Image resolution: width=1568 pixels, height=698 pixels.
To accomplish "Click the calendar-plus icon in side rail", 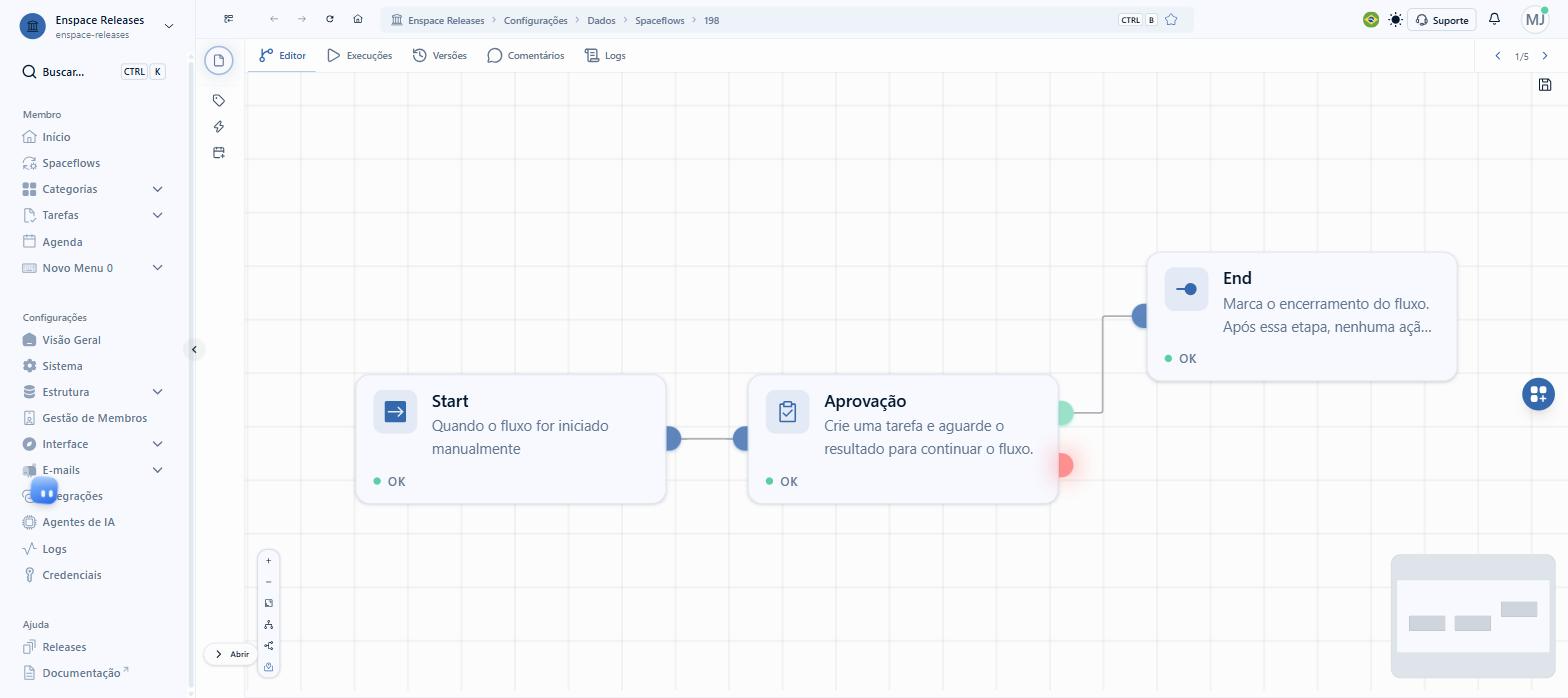I will pos(219,152).
